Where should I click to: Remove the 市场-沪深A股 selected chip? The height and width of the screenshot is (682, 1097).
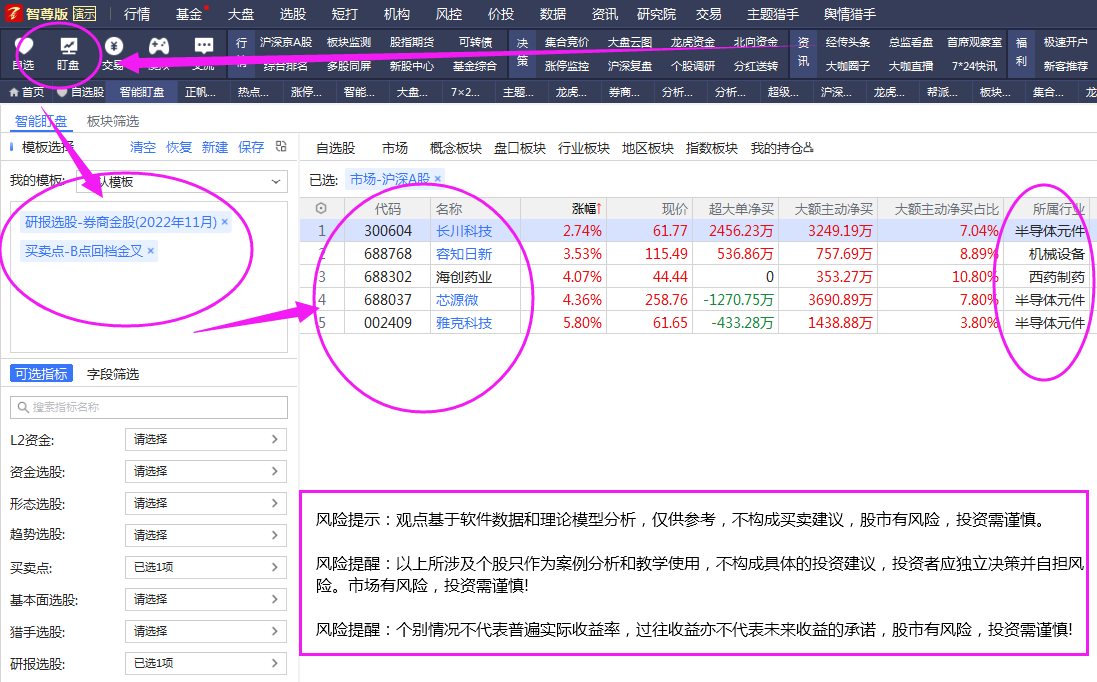(437, 179)
